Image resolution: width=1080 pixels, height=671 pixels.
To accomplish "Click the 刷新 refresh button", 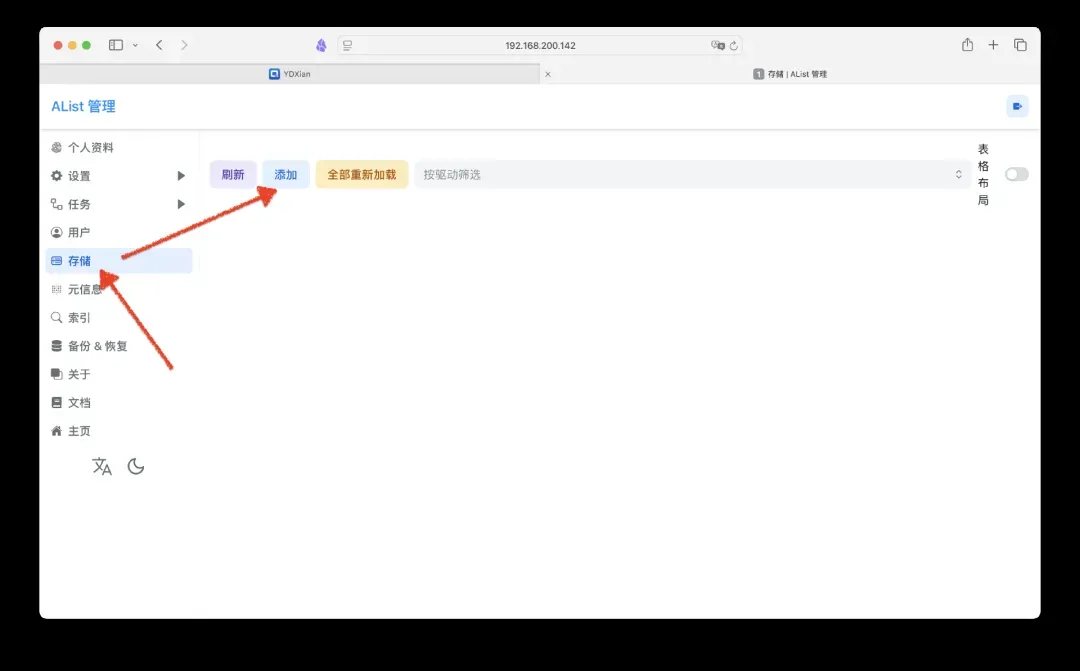I will 233,174.
